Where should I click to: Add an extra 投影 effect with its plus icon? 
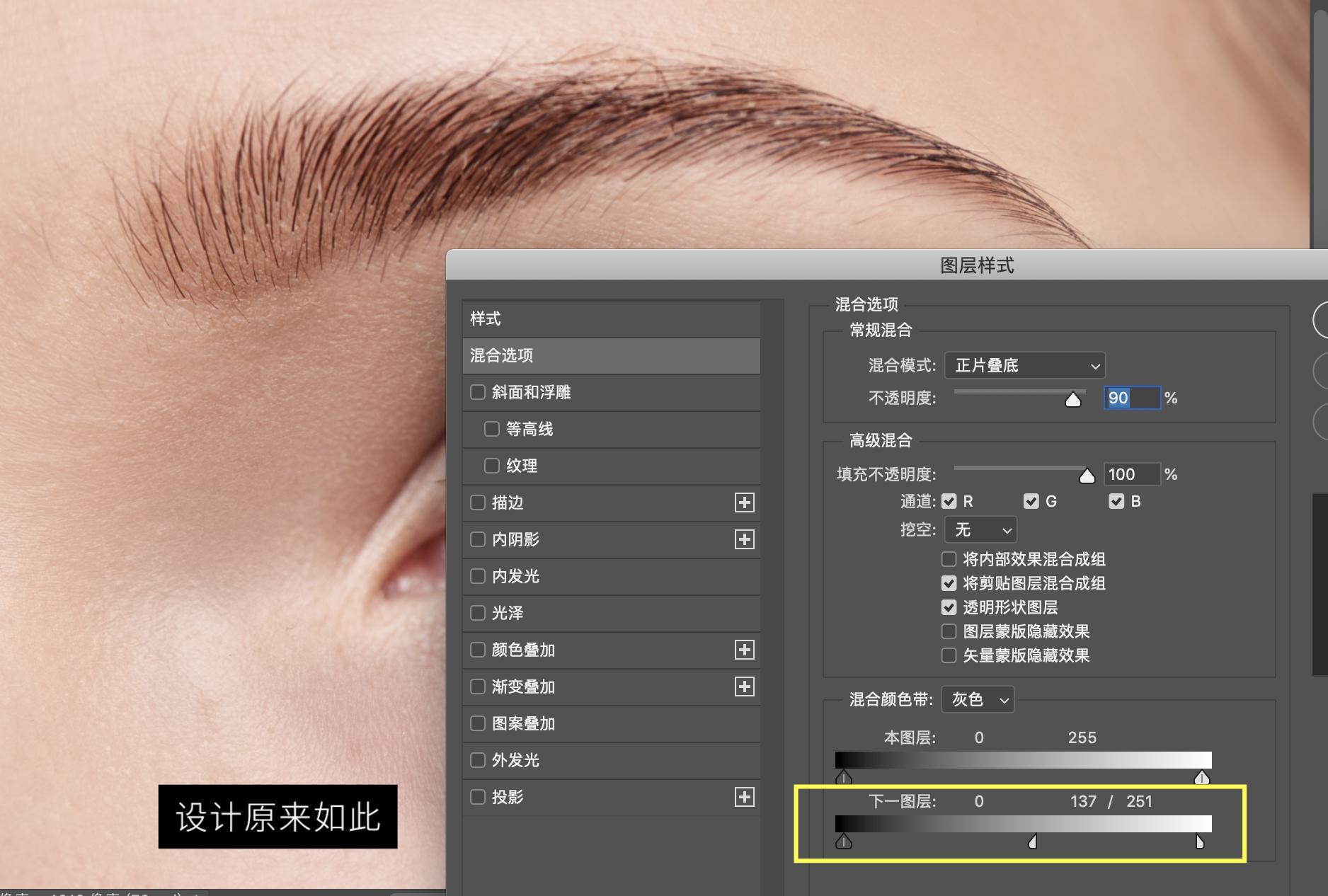(745, 797)
